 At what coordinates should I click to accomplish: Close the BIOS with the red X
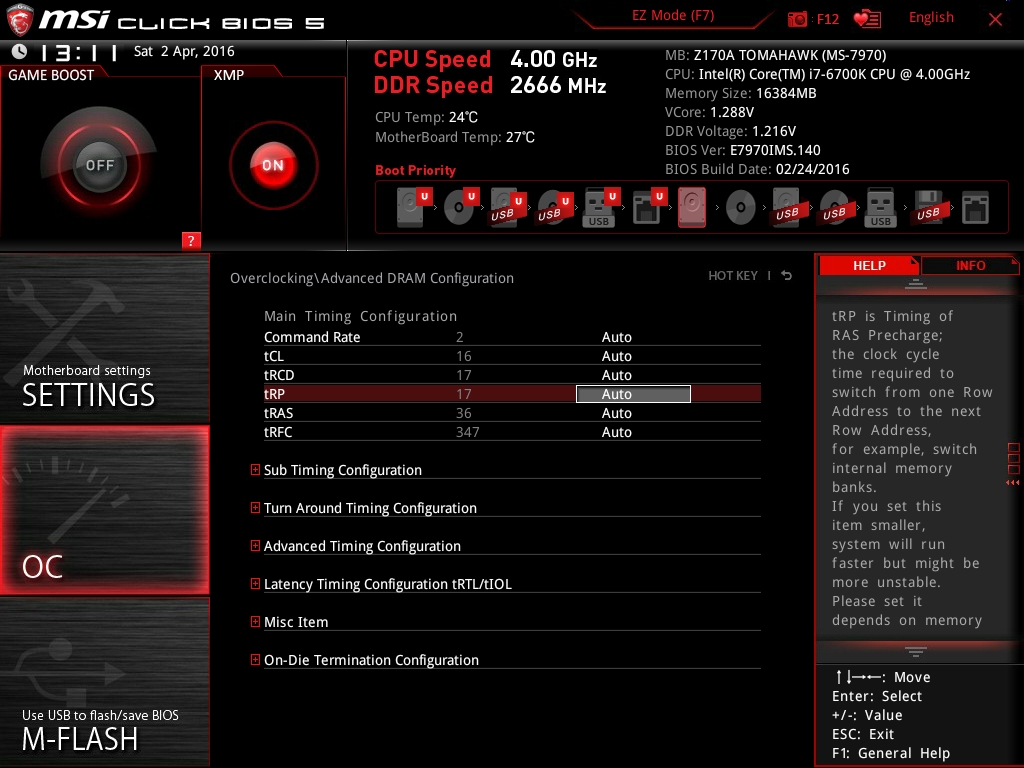(995, 20)
